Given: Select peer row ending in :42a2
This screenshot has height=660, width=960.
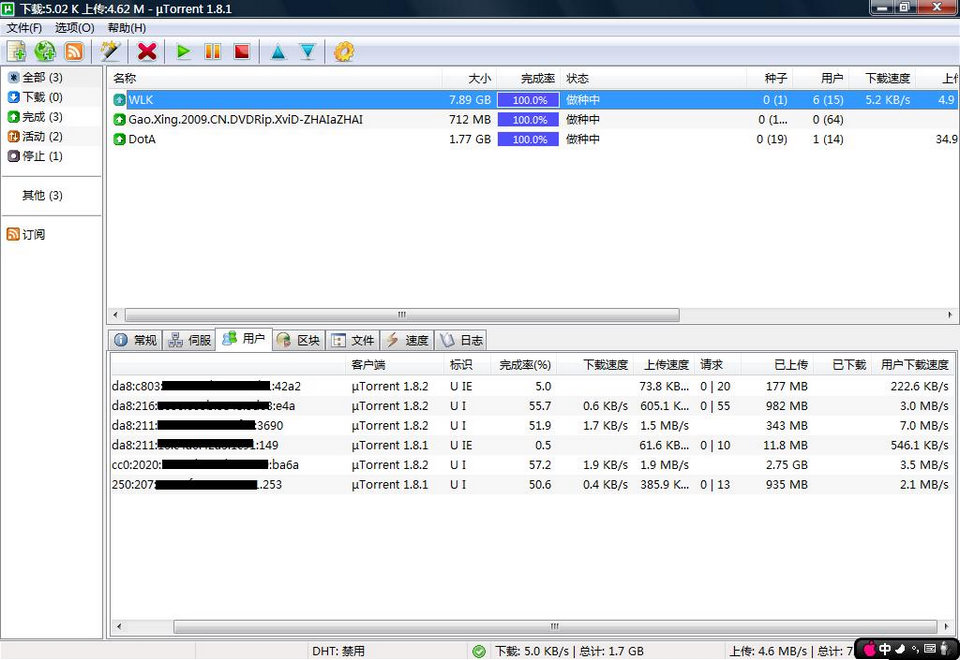Looking at the screenshot, I should 531,386.
